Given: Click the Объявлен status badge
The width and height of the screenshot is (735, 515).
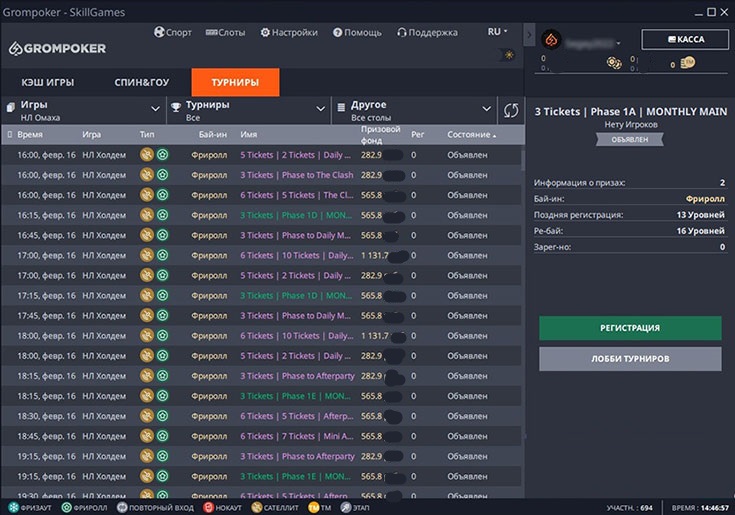Looking at the screenshot, I should pos(630,140).
